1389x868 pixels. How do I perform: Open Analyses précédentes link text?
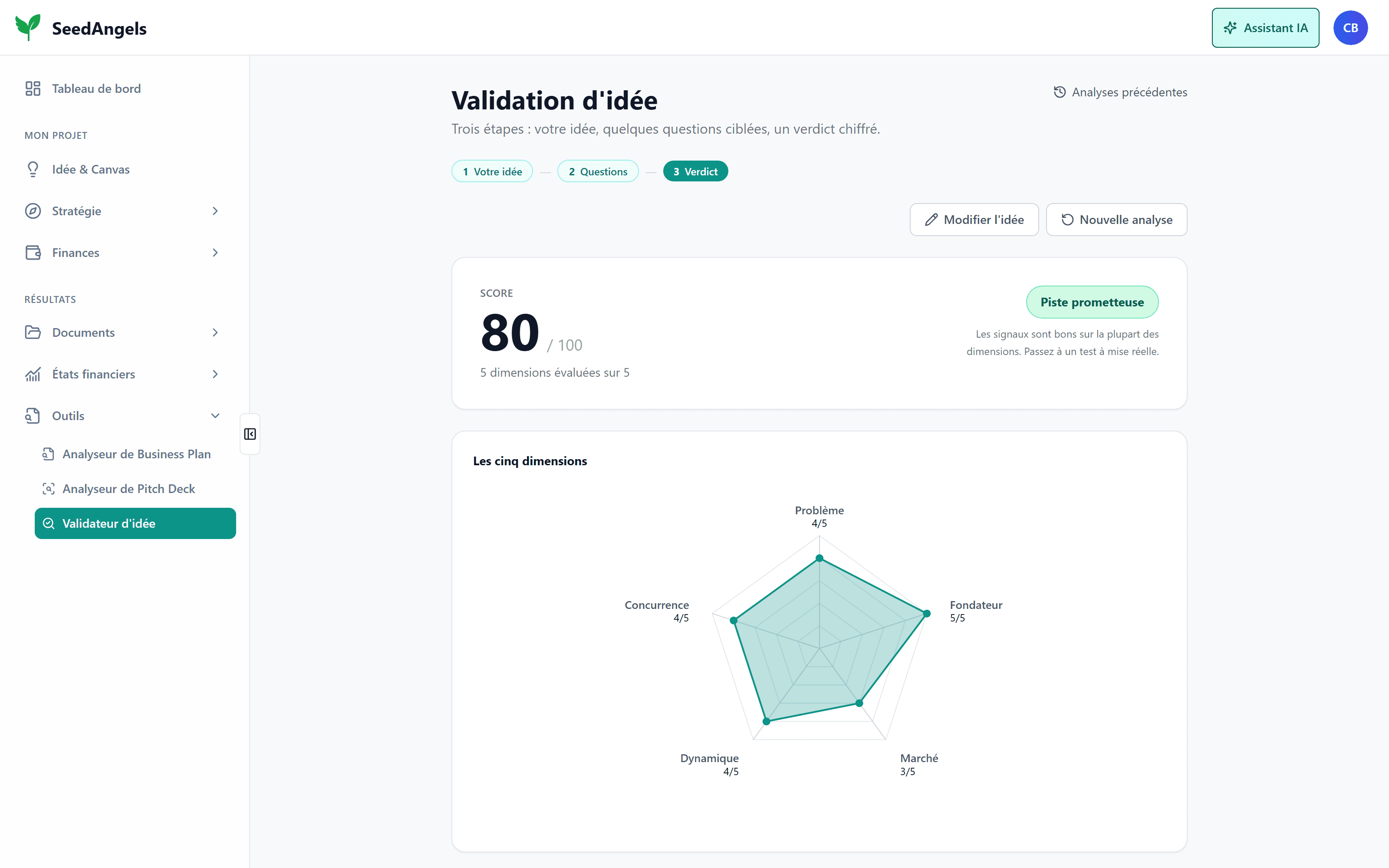coord(1129,92)
